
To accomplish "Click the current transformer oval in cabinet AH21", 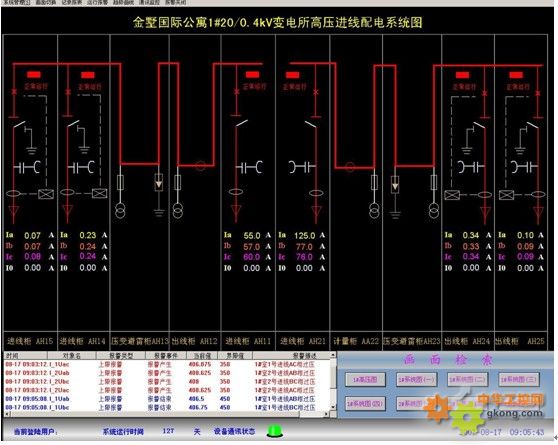I will coord(316,193).
